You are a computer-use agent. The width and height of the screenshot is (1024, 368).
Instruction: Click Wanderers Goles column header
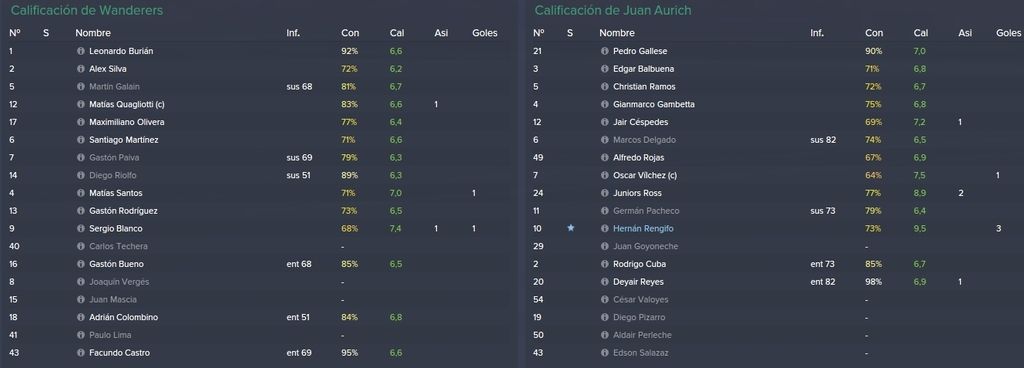pyautogui.click(x=485, y=33)
